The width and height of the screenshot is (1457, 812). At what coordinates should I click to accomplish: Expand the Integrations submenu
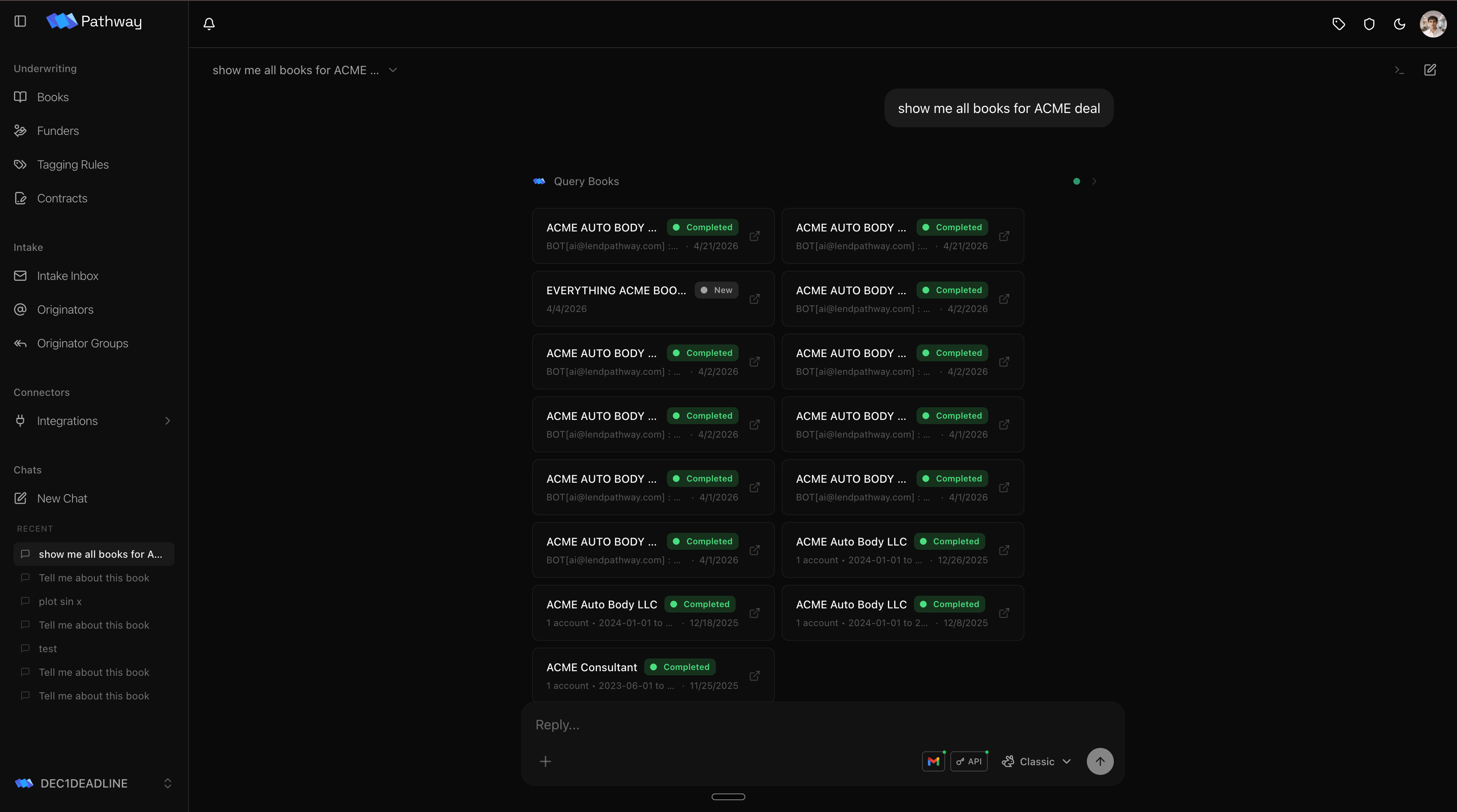click(x=167, y=421)
